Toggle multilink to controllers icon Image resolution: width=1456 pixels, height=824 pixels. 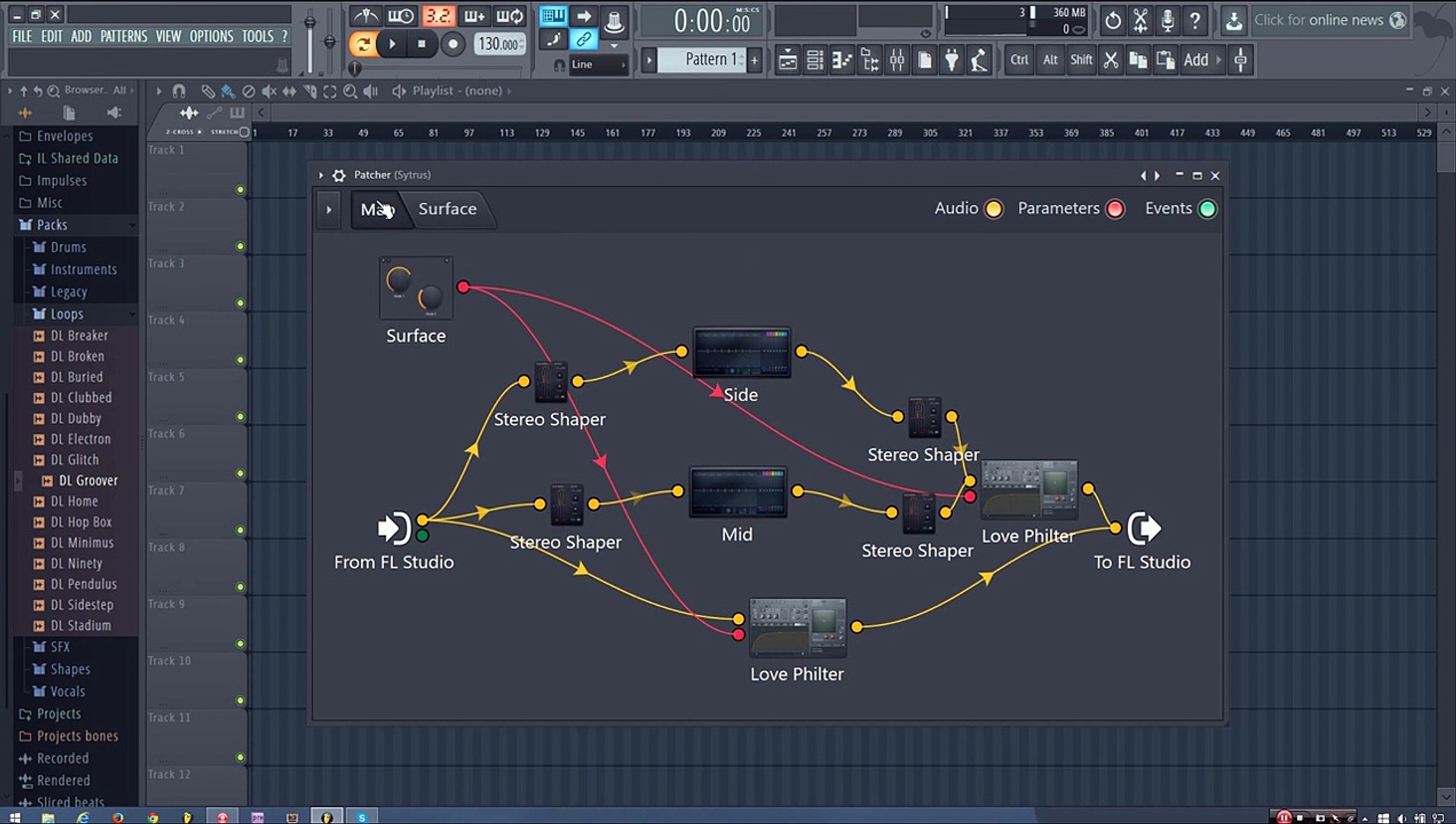(584, 40)
